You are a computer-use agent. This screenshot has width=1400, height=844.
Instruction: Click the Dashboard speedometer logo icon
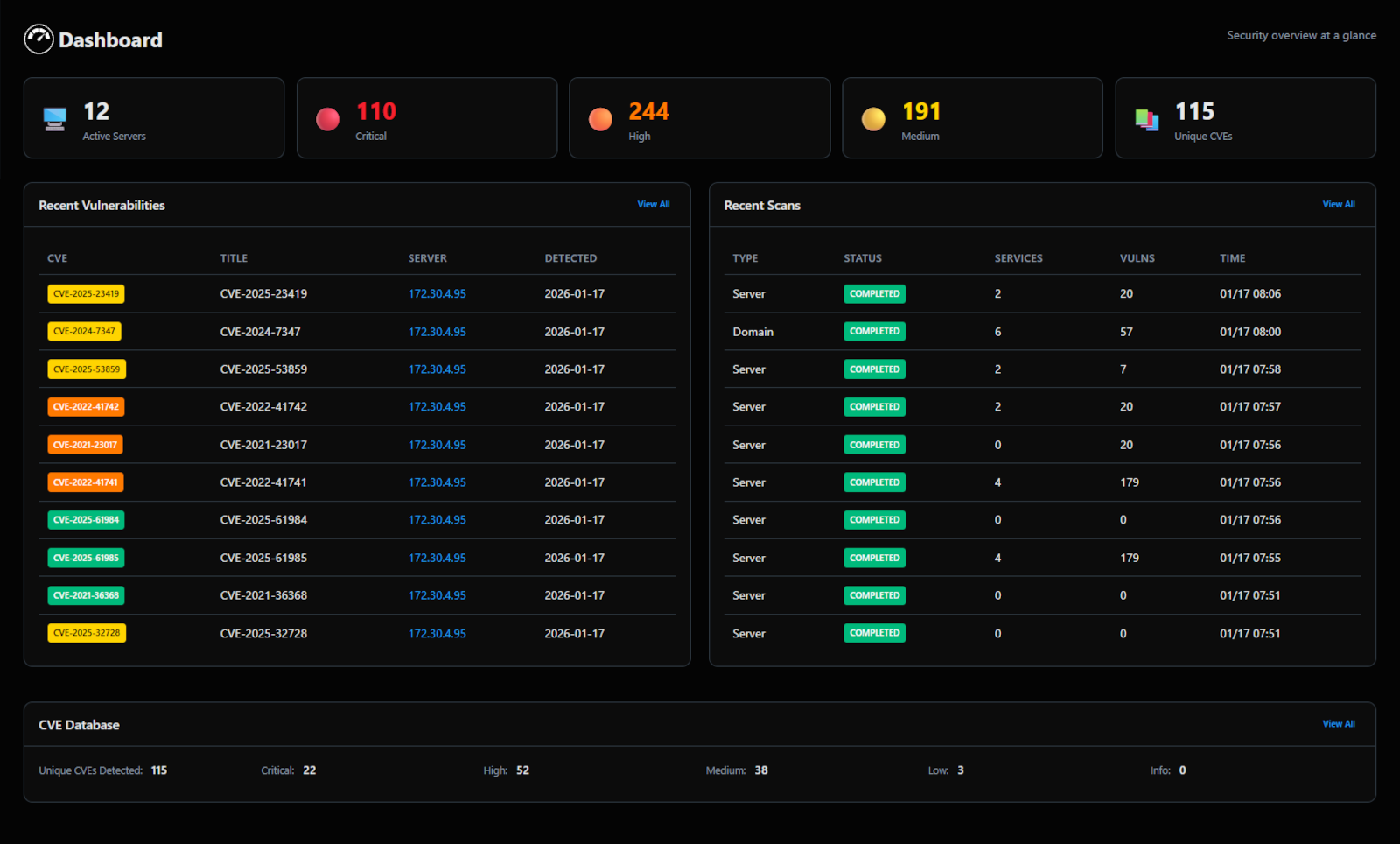(38, 39)
